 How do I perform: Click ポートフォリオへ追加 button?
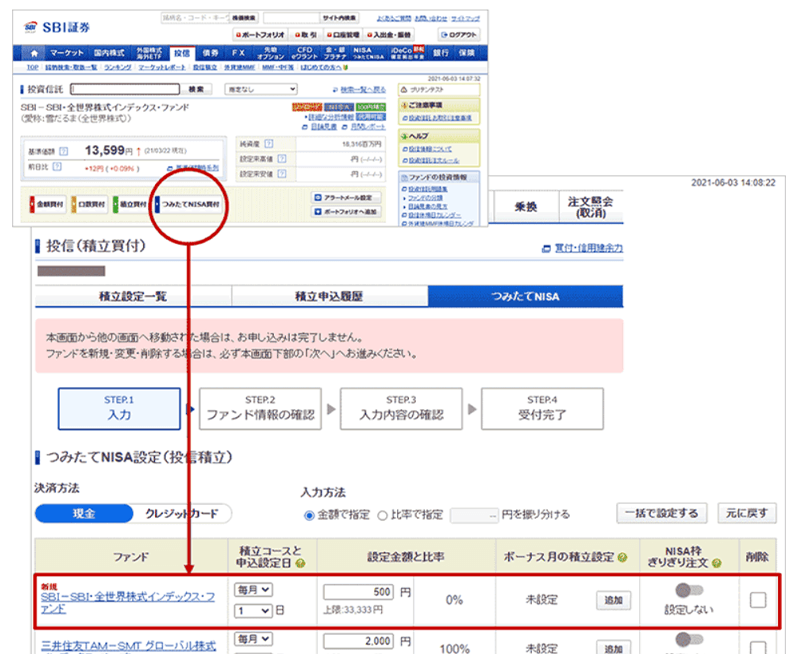coord(346,212)
